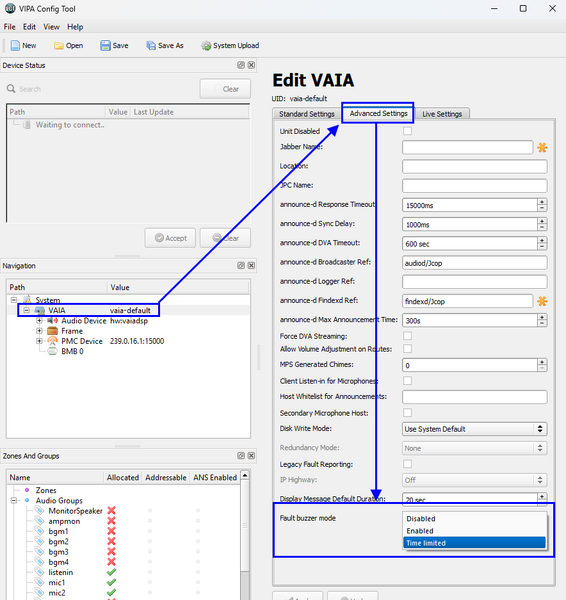Click the orange asterisk beside Findexd Ref
Viewport: 566px width, 600px height.
pos(542,301)
